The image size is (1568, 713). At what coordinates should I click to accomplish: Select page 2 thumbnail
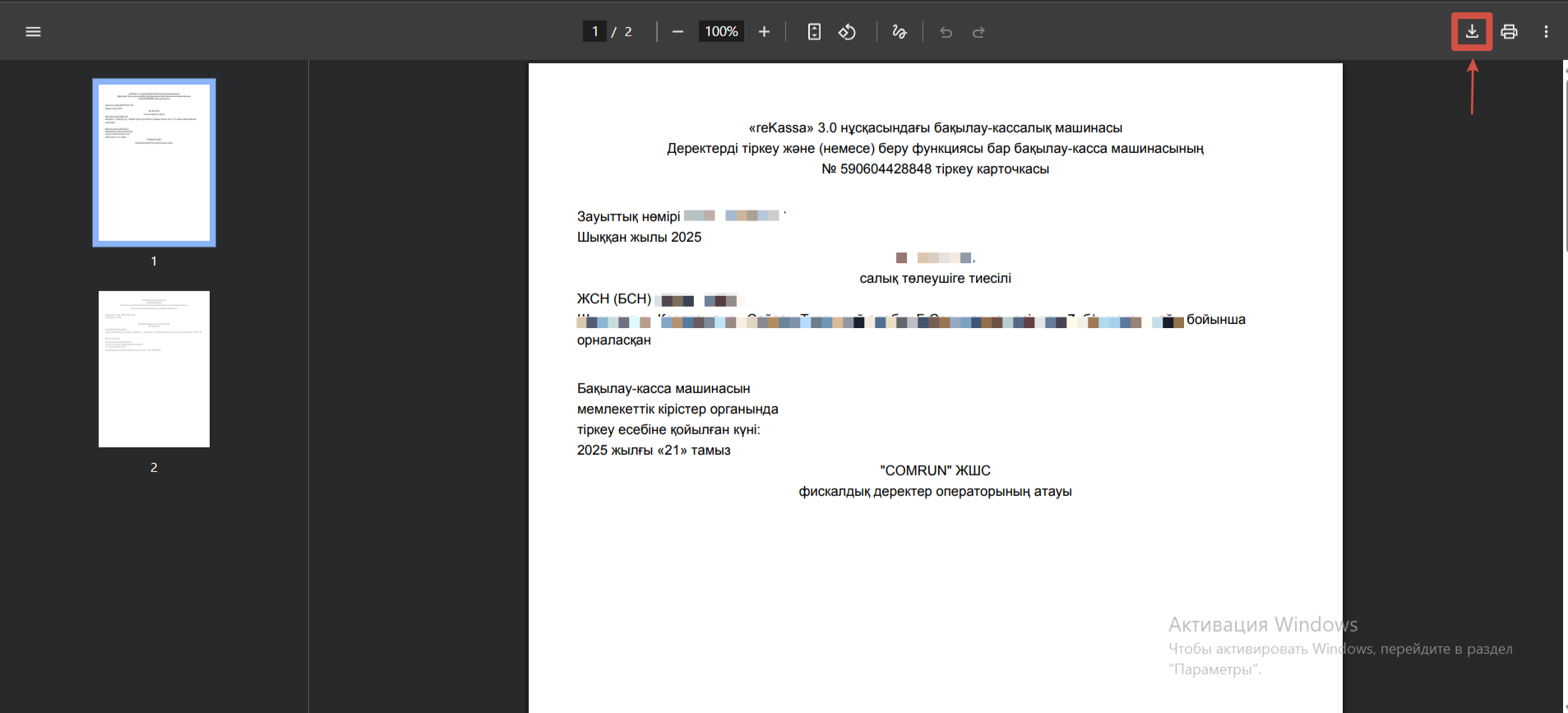coord(154,369)
